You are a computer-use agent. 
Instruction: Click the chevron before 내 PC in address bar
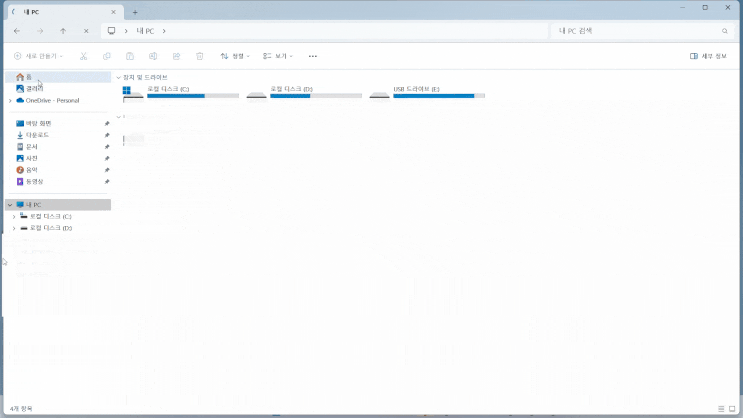(126, 31)
